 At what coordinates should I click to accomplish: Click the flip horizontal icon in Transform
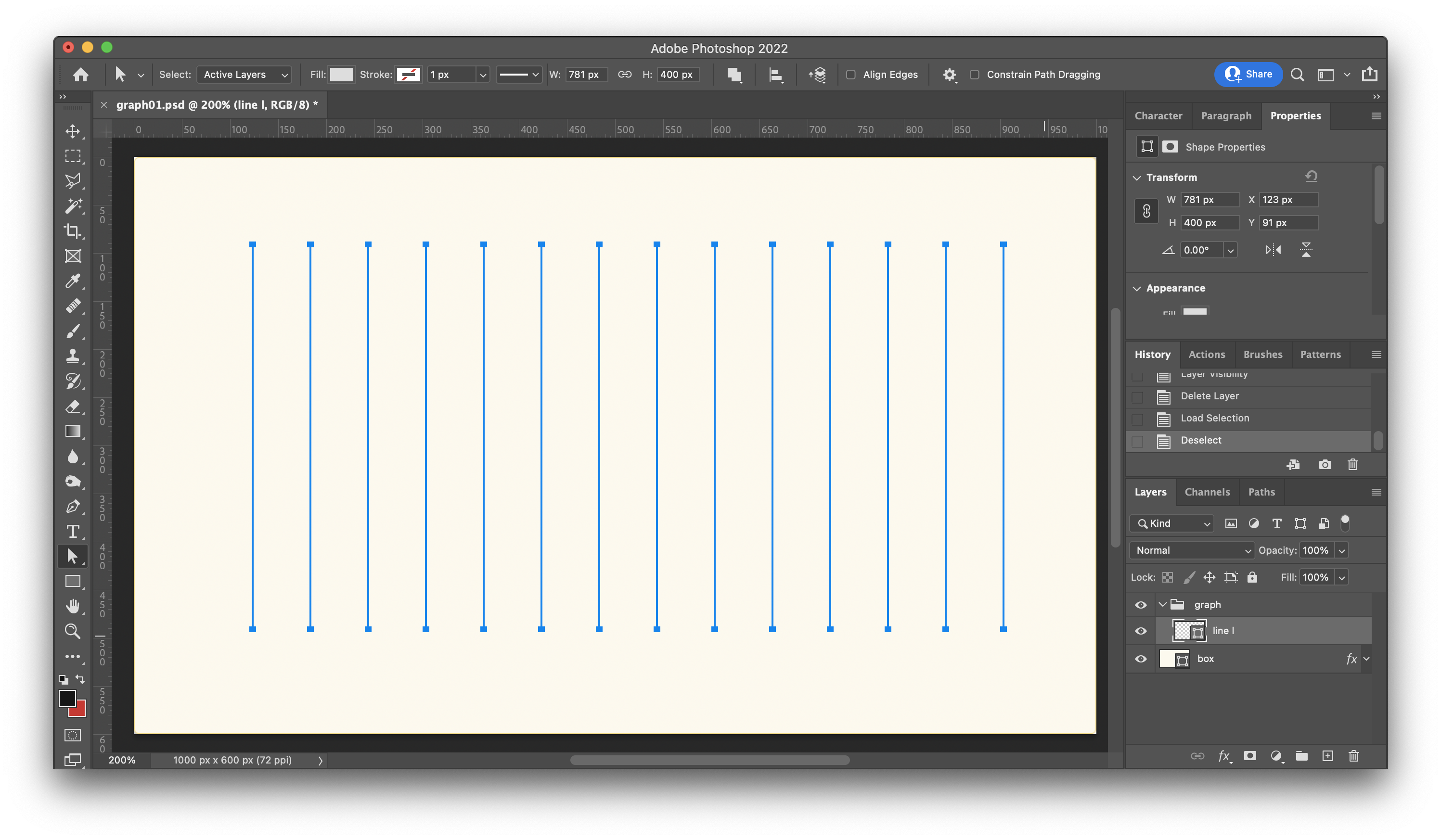click(1273, 250)
